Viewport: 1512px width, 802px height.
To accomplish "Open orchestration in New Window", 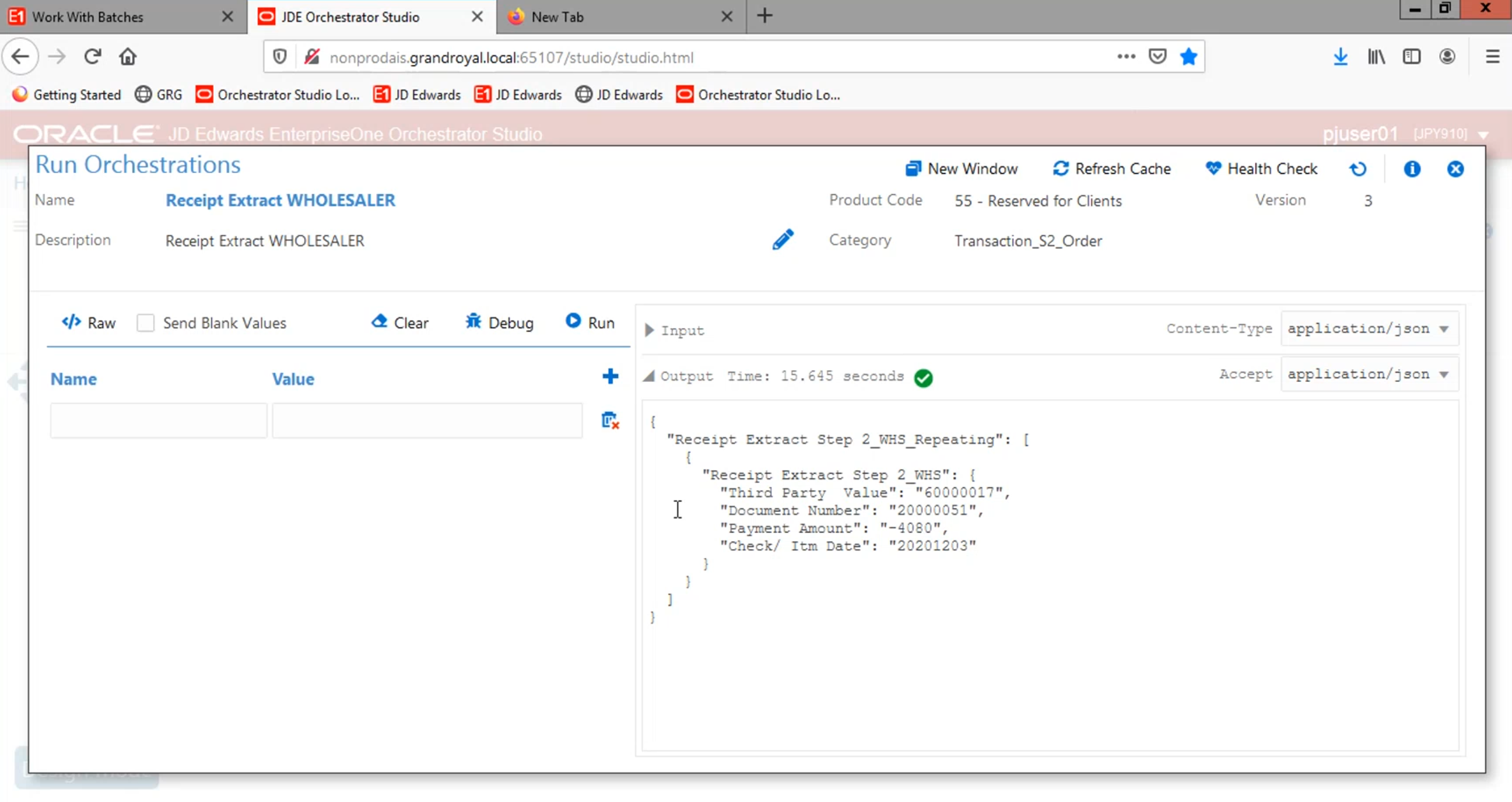I will [x=961, y=169].
